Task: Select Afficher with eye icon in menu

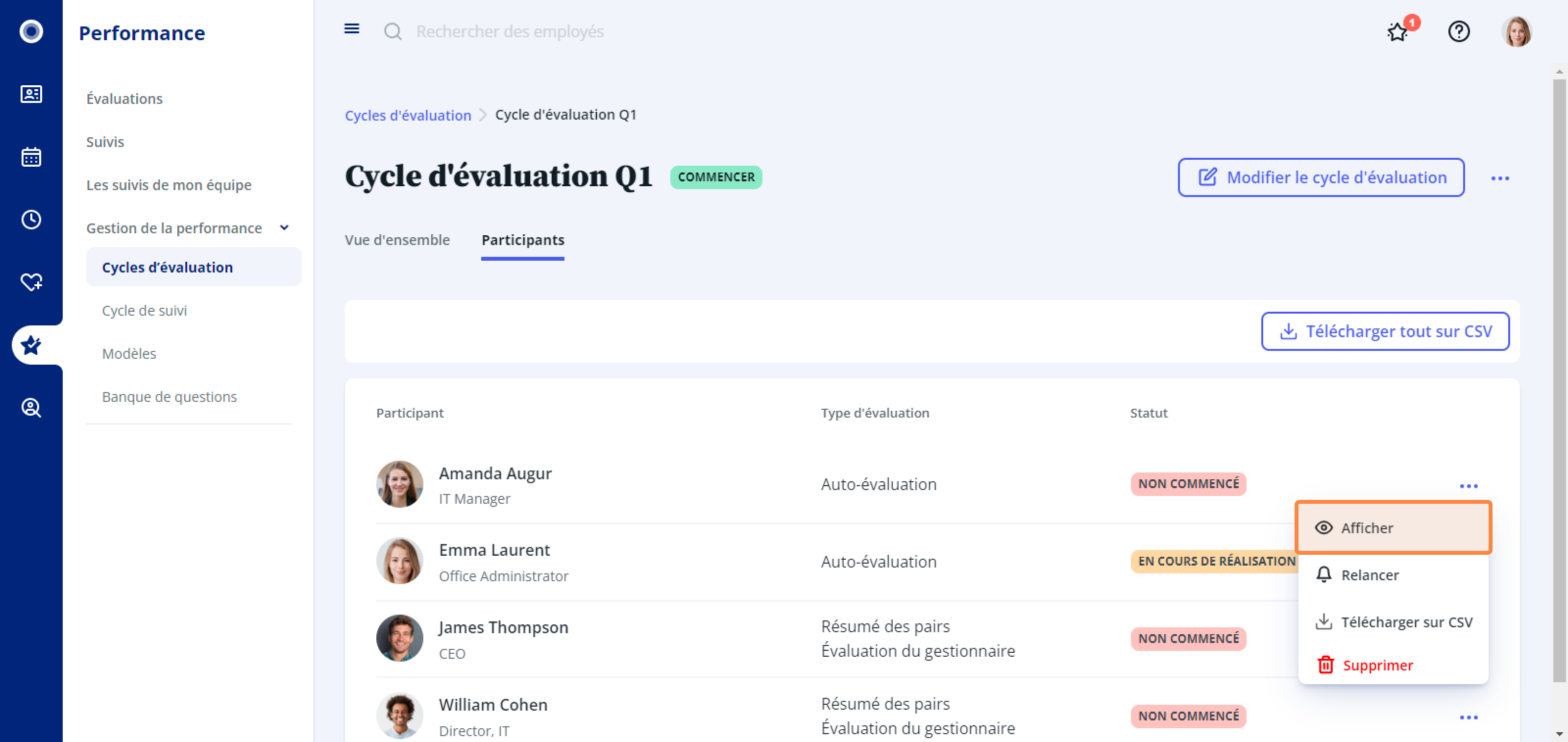Action: [1392, 528]
